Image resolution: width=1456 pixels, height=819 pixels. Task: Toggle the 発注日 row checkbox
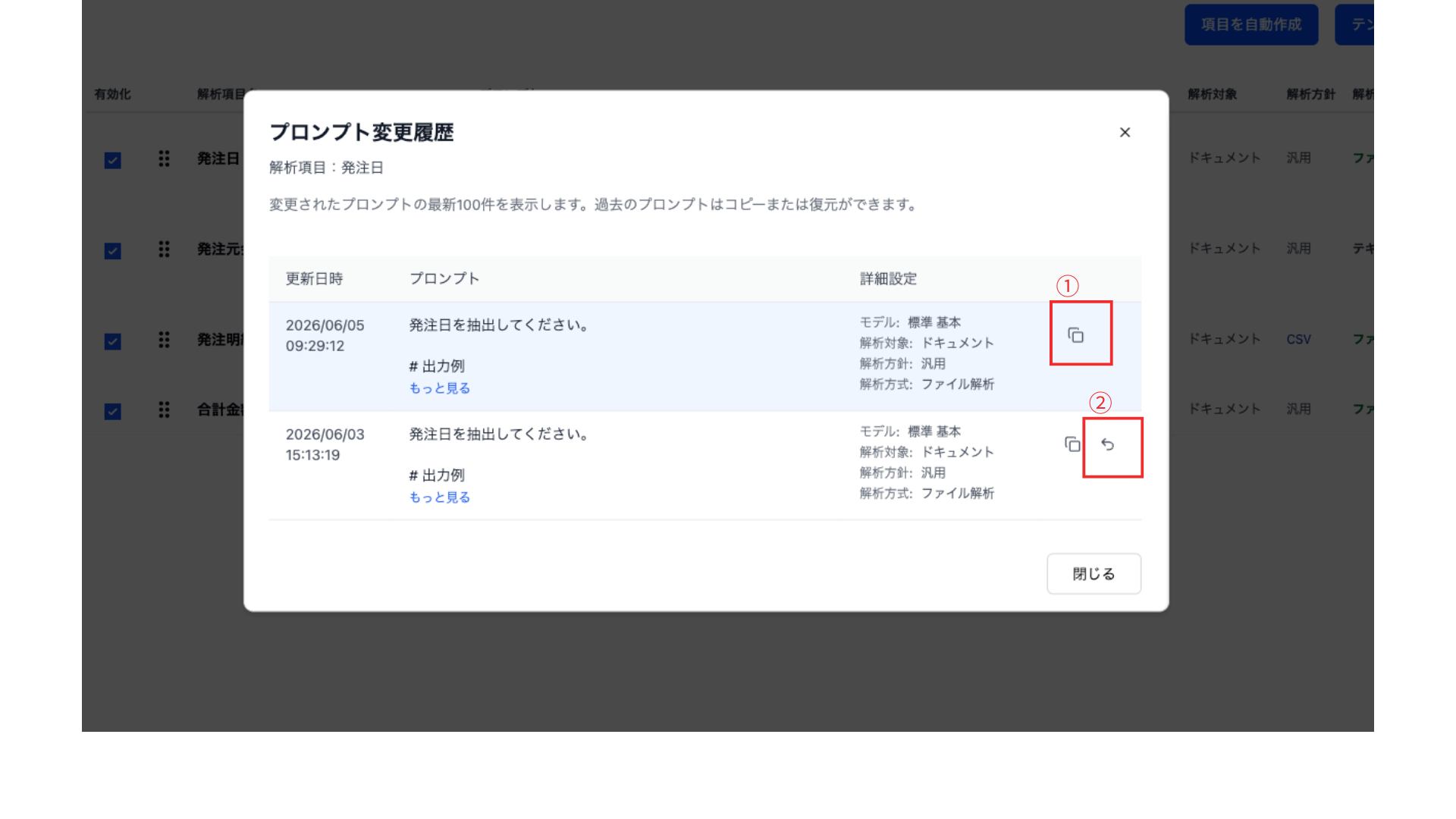[113, 160]
